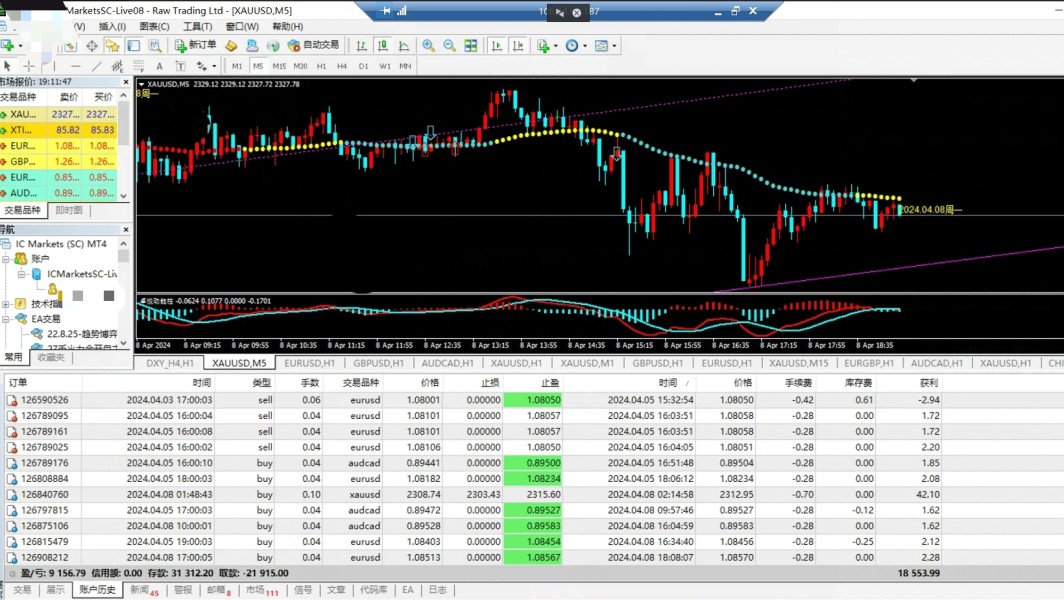Close the Market Watch panel
Viewport: 1064px width, 600px height.
click(x=126, y=81)
